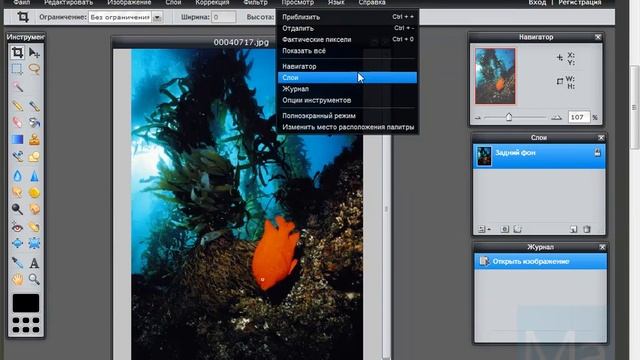Click the crop icon in the options bar
The image size is (640, 360).
pyautogui.click(x=23, y=17)
